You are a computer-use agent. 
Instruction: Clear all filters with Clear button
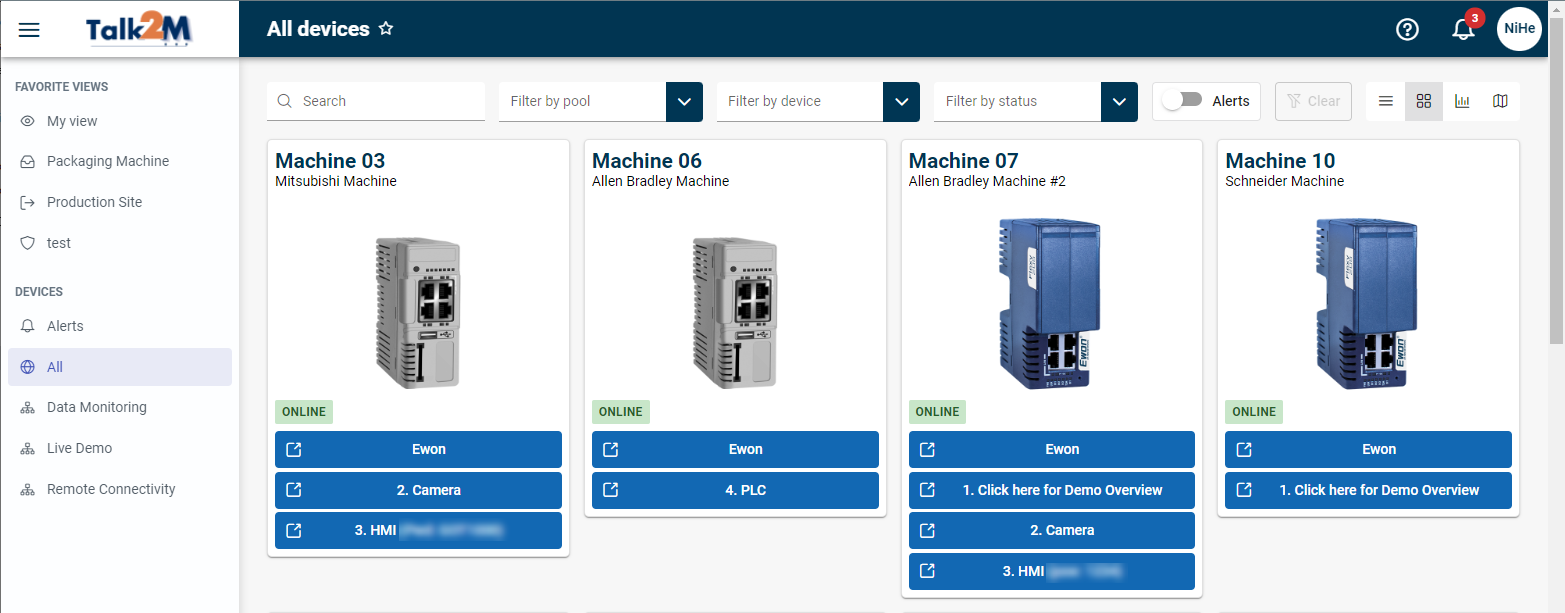point(1314,101)
